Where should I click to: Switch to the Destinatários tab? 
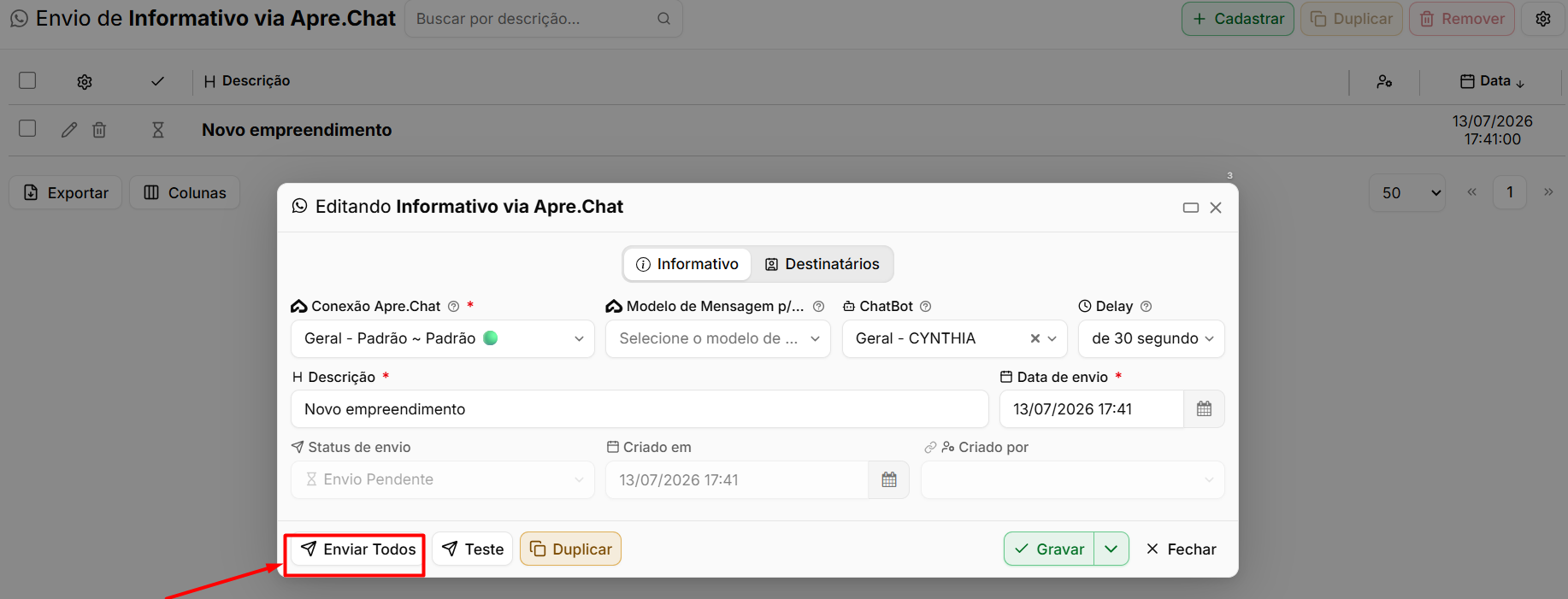(x=822, y=264)
